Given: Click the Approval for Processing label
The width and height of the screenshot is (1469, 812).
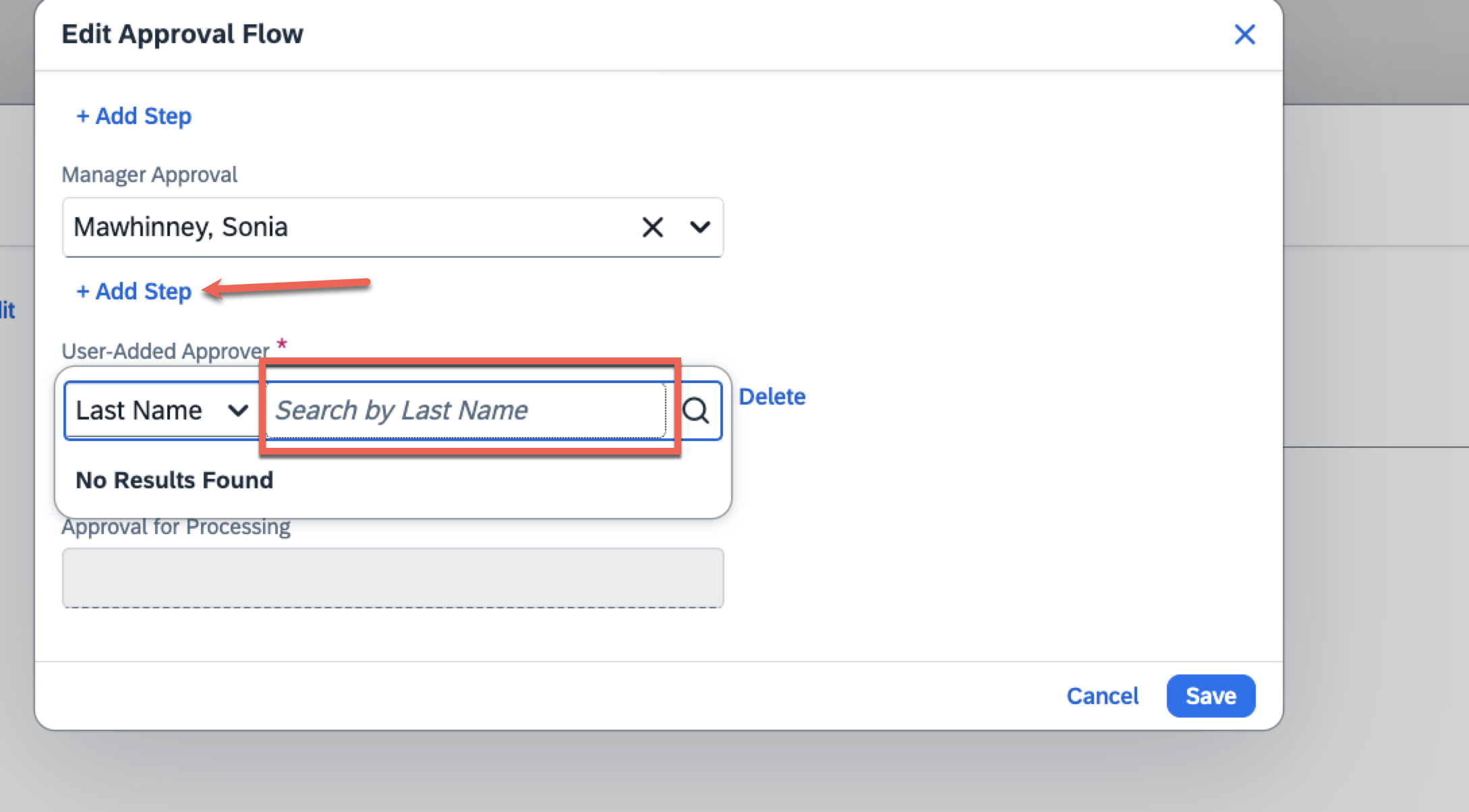Looking at the screenshot, I should (x=176, y=527).
